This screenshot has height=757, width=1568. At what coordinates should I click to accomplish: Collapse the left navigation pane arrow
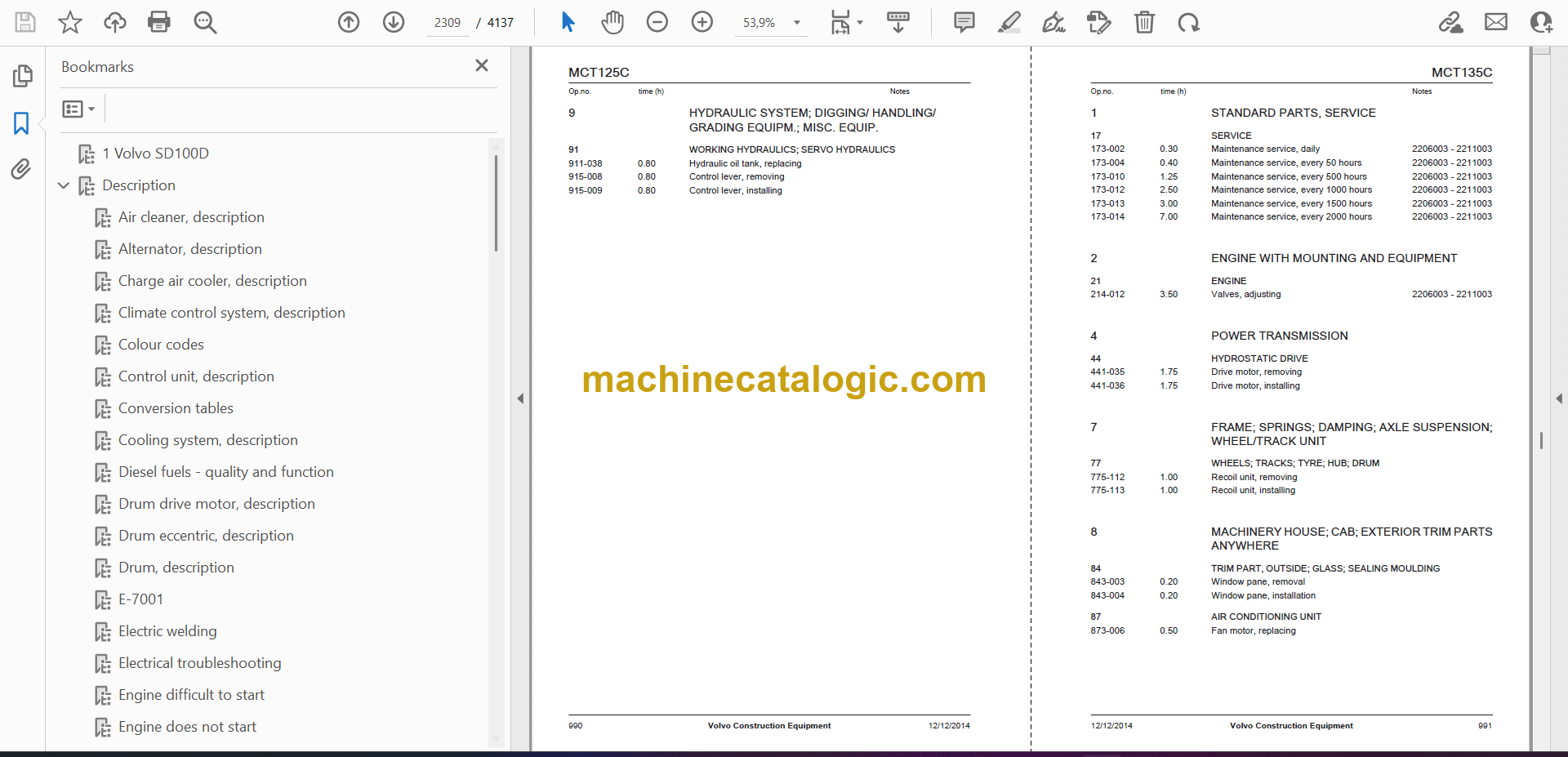pyautogui.click(x=520, y=399)
